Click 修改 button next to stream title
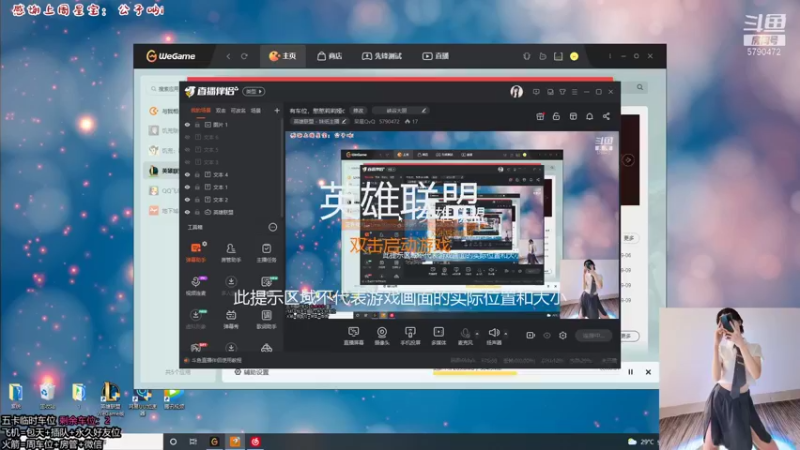Image resolution: width=800 pixels, height=450 pixels. (x=358, y=110)
